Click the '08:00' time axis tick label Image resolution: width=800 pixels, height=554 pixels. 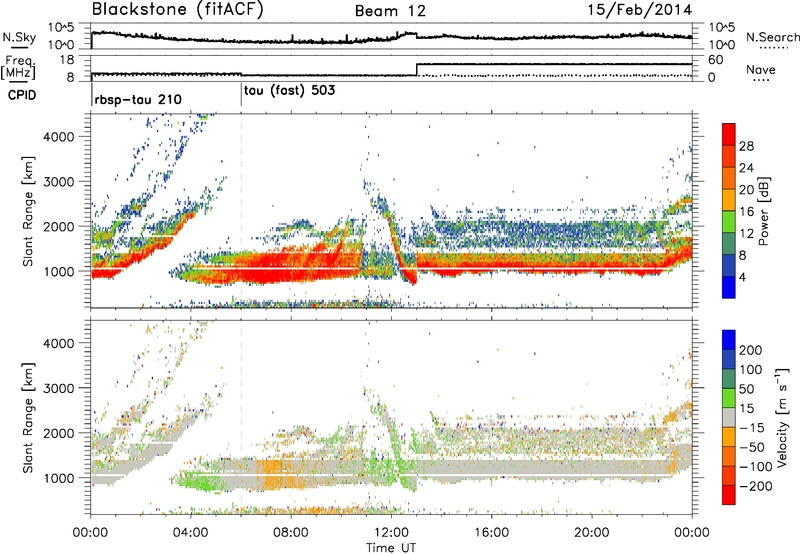pos(291,533)
